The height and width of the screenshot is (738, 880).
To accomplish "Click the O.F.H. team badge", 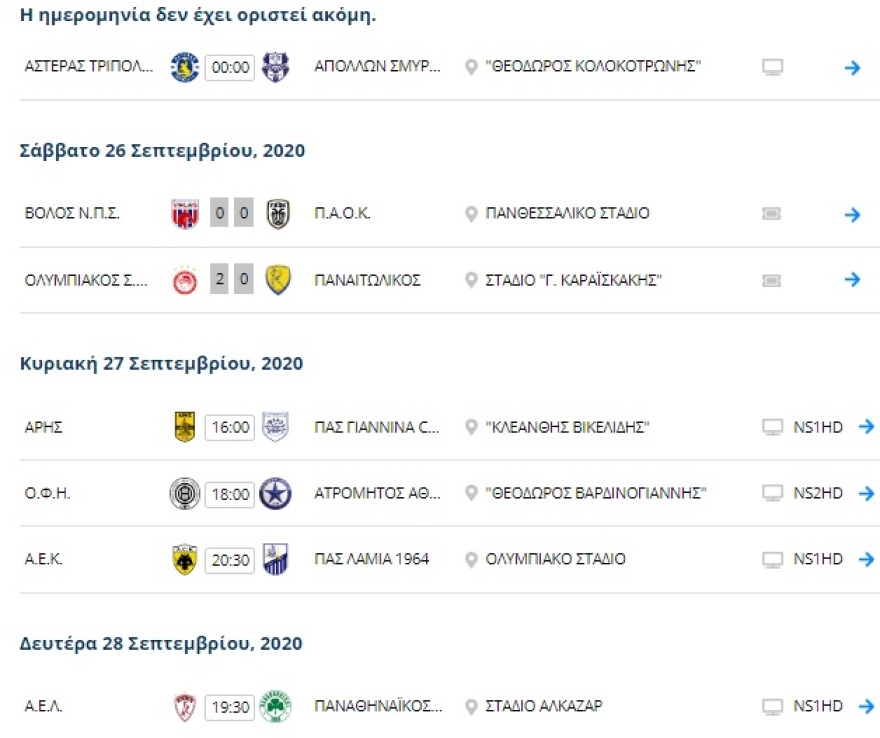I will 185,492.
